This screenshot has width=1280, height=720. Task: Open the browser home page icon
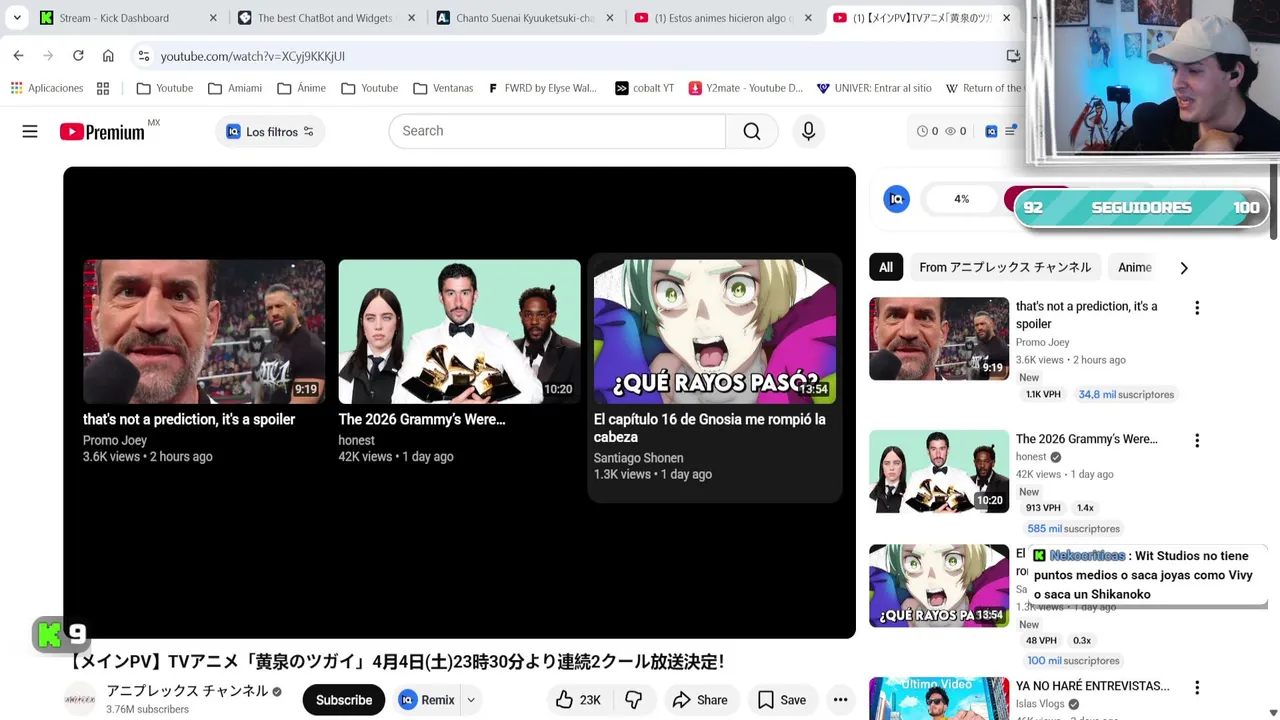(x=108, y=56)
